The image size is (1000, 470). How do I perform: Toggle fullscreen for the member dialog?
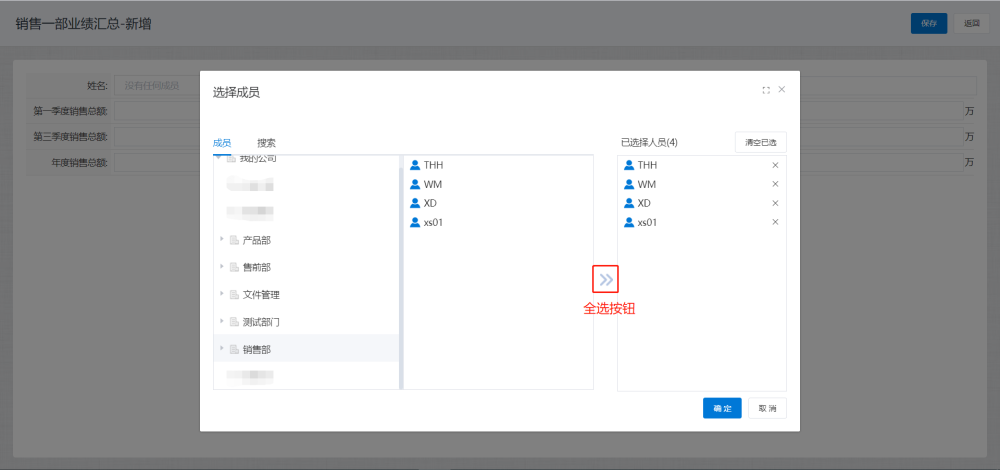point(766,90)
